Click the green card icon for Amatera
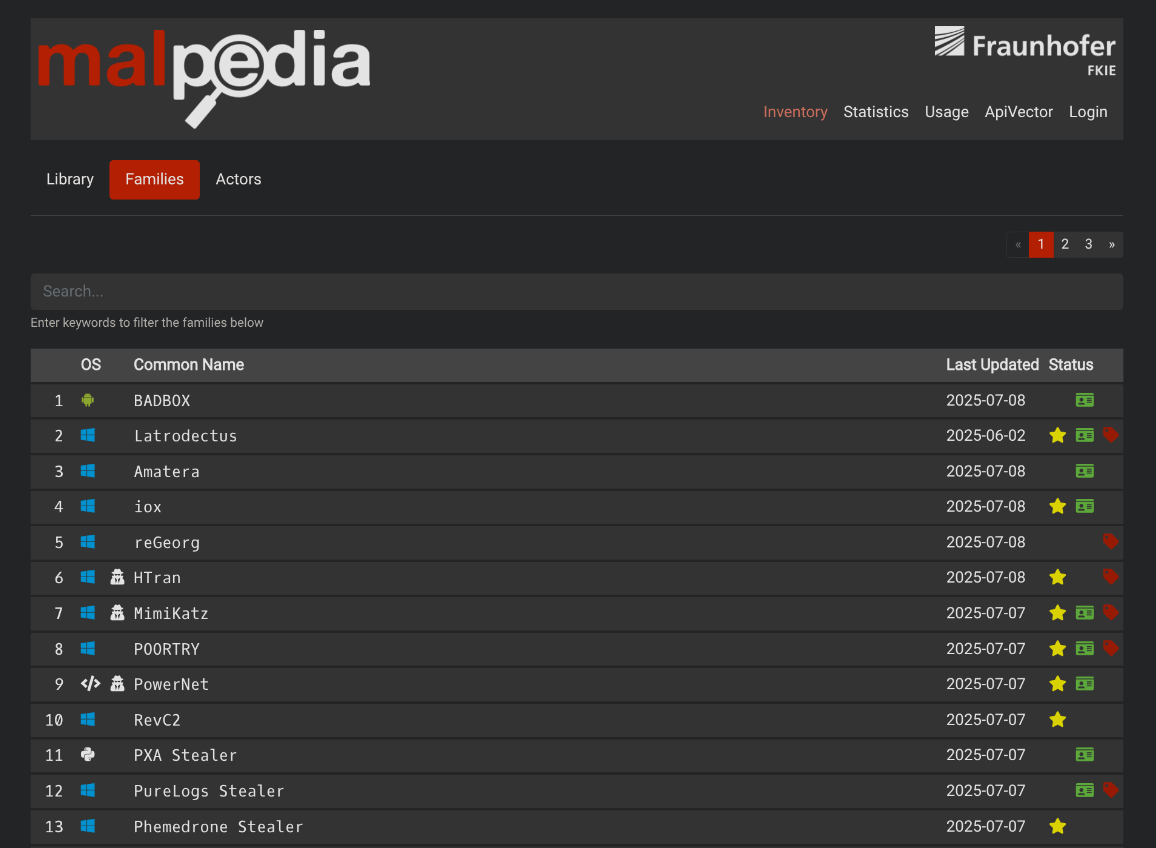This screenshot has height=848, width=1156. pyautogui.click(x=1084, y=471)
